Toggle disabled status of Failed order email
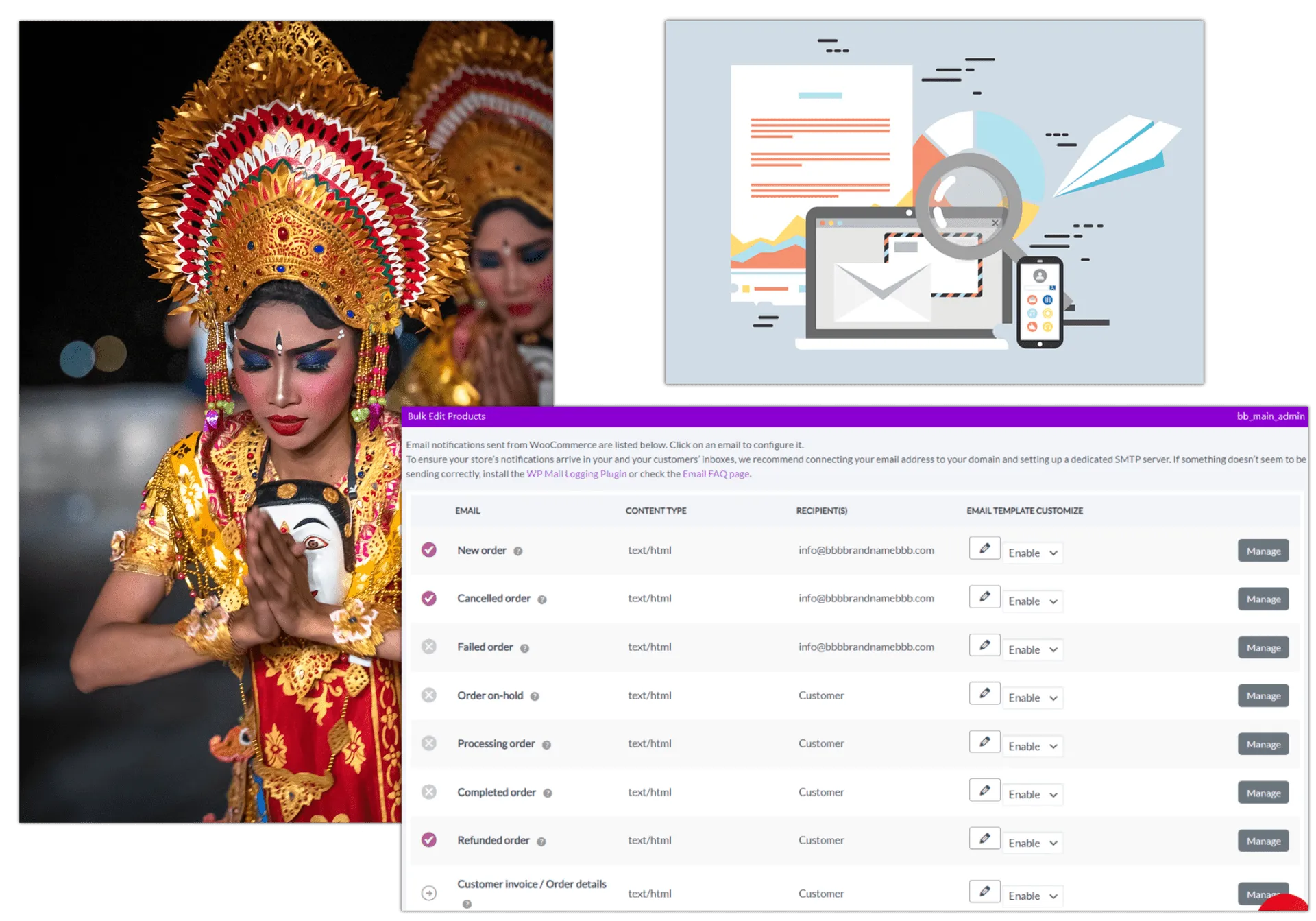 pos(429,647)
